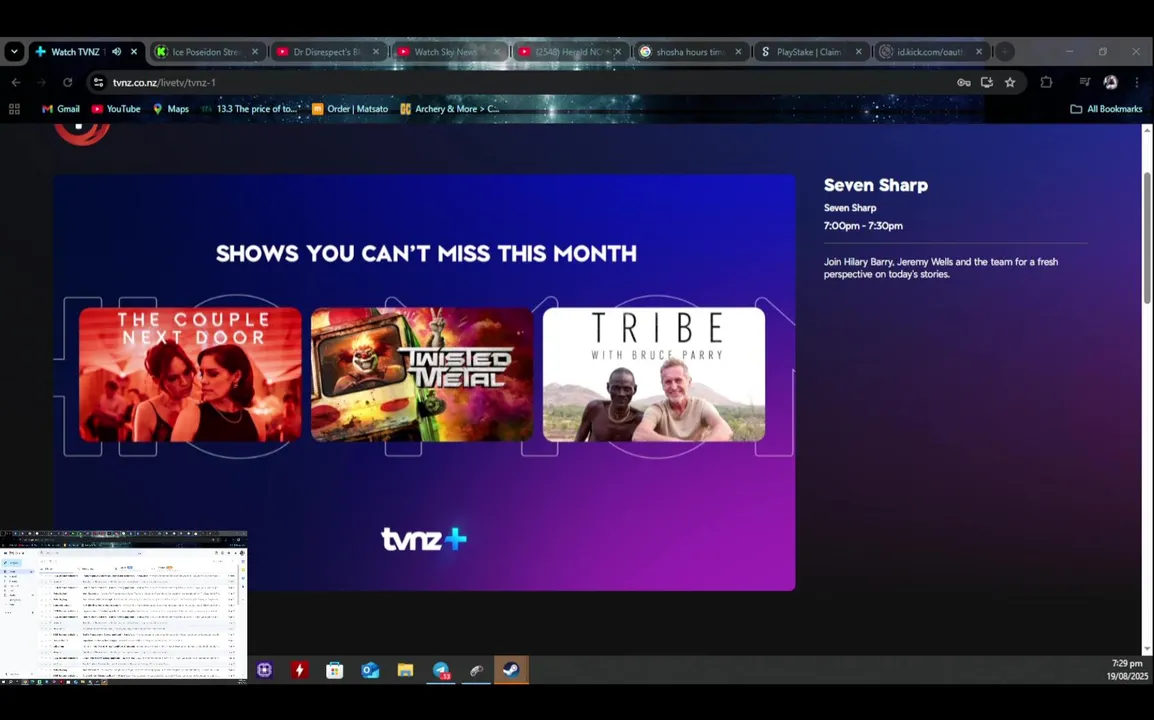Open the Maps bookmark
Image resolution: width=1154 pixels, height=720 pixels.
click(171, 109)
